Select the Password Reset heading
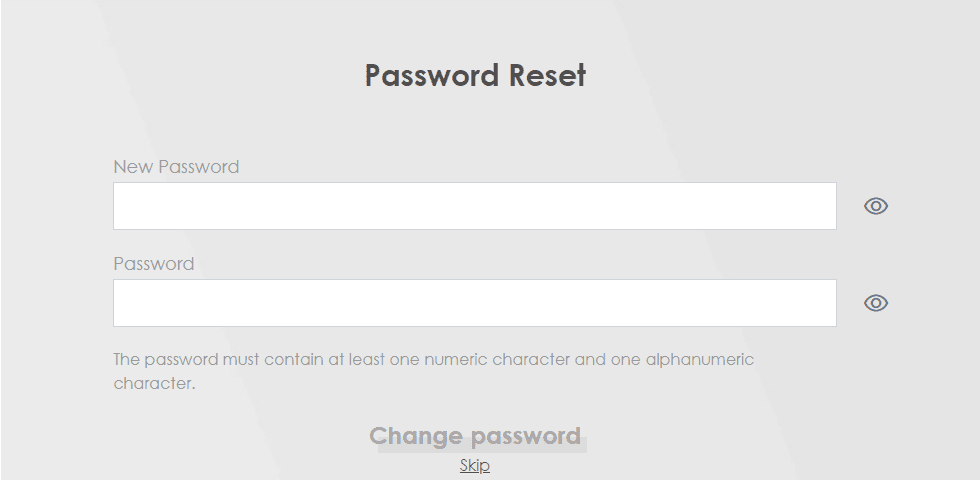The width and height of the screenshot is (980, 480). pos(475,76)
